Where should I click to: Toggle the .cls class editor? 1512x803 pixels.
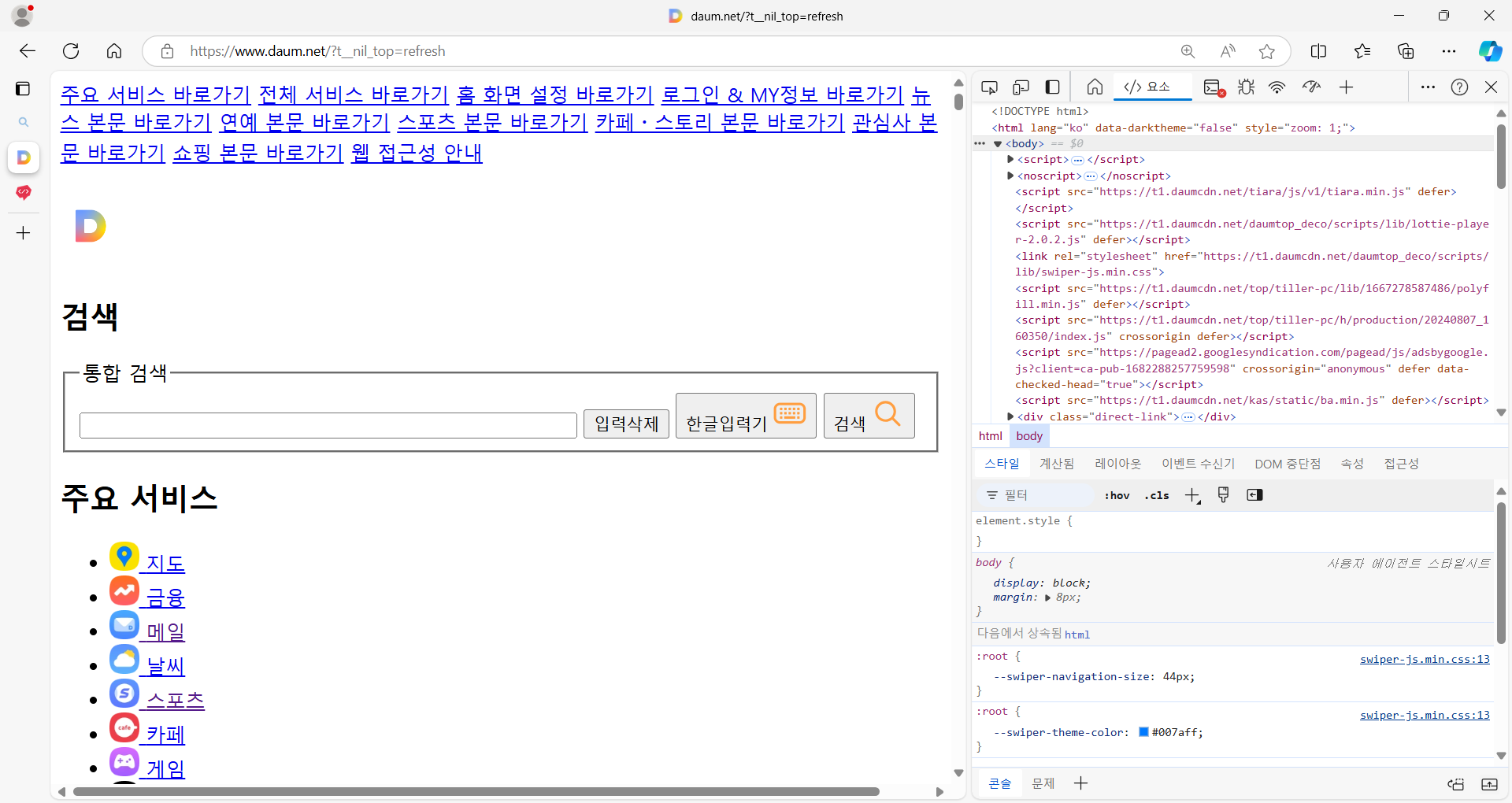click(1157, 495)
